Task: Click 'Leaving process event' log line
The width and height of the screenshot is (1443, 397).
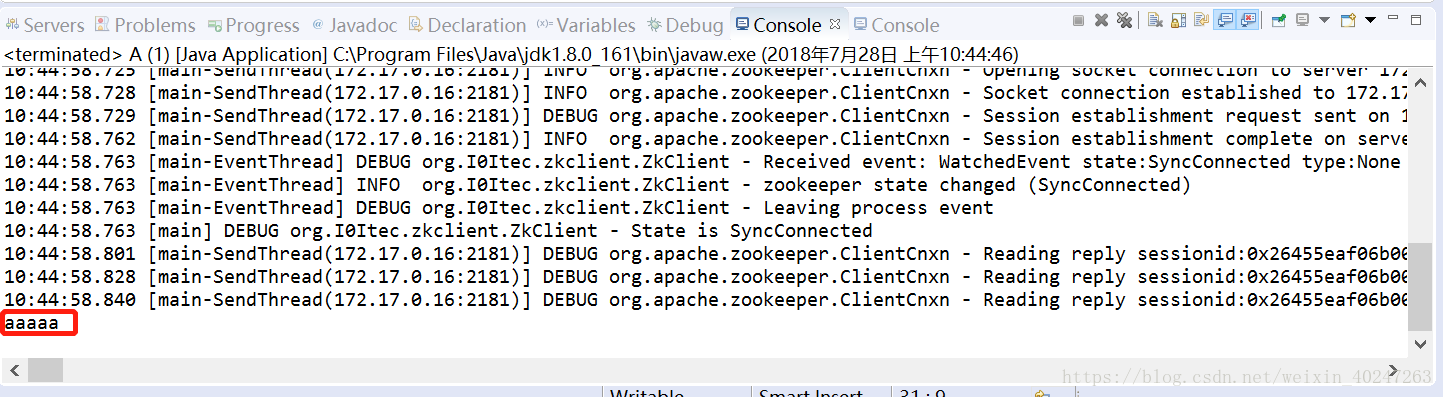Action: (x=499, y=208)
